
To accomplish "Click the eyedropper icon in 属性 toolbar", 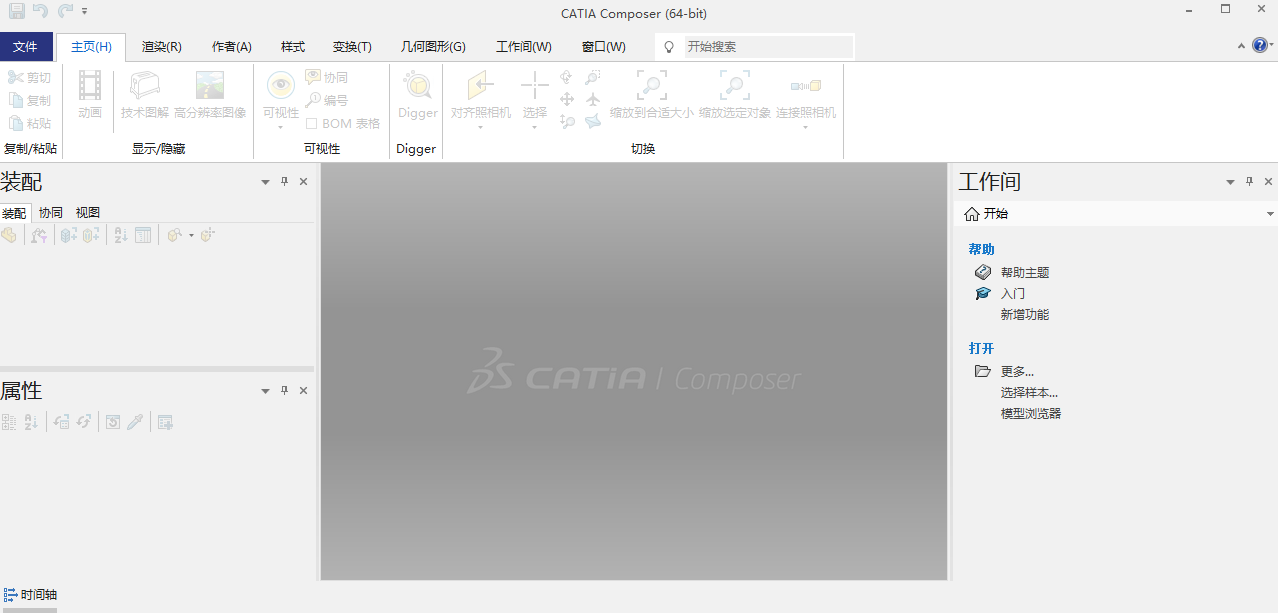I will pyautogui.click(x=135, y=422).
